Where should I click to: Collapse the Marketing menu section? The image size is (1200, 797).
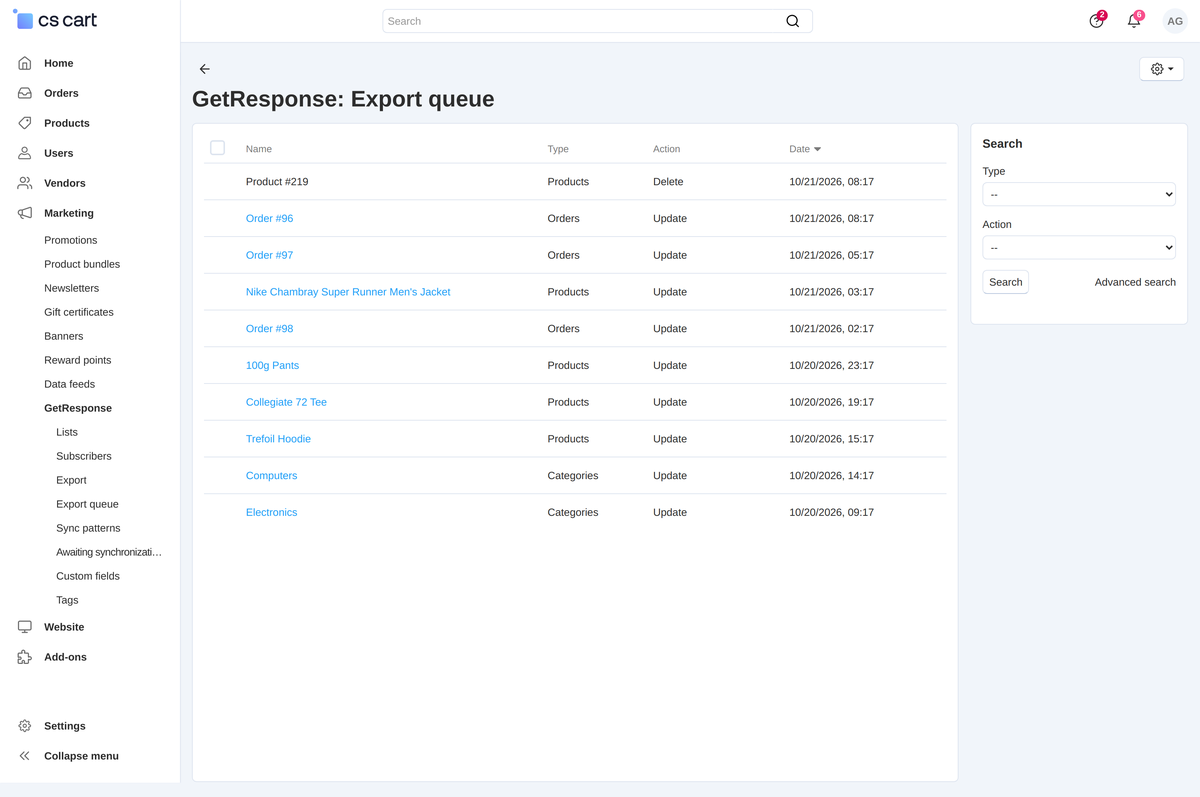point(69,213)
